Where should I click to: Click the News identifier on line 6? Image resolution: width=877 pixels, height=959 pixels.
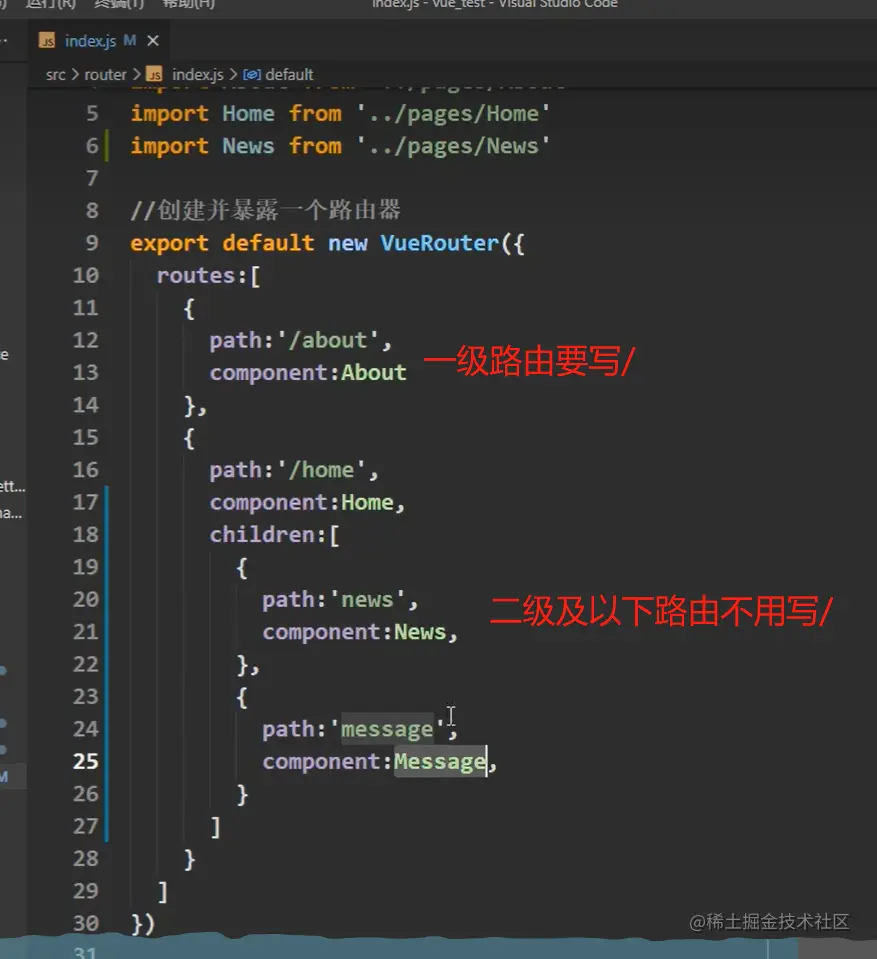pos(248,146)
